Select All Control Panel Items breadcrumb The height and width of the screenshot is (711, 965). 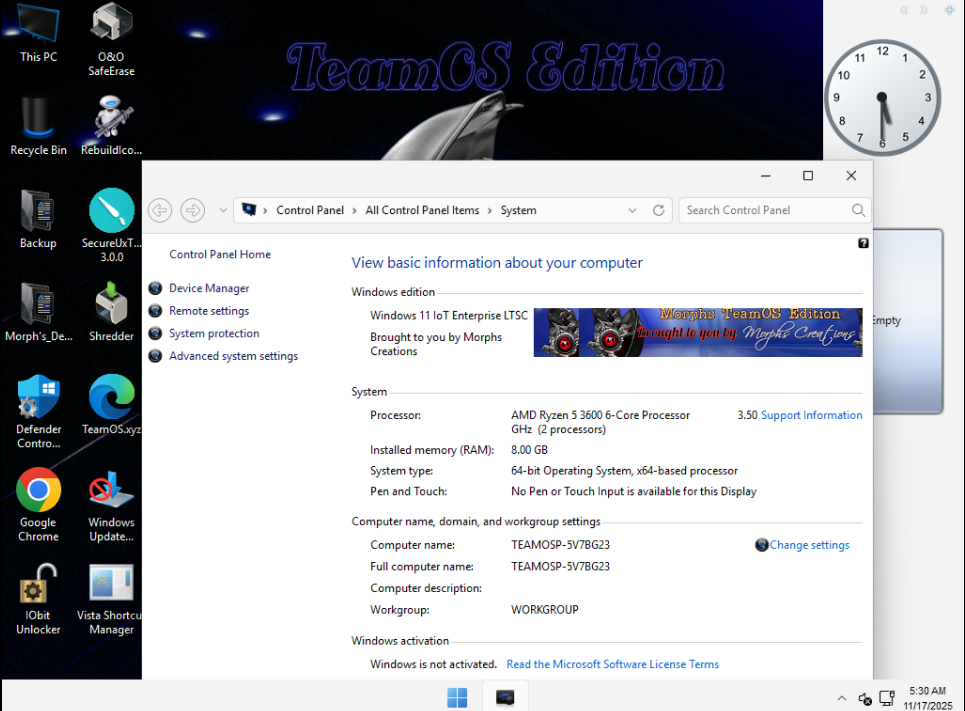pos(422,210)
